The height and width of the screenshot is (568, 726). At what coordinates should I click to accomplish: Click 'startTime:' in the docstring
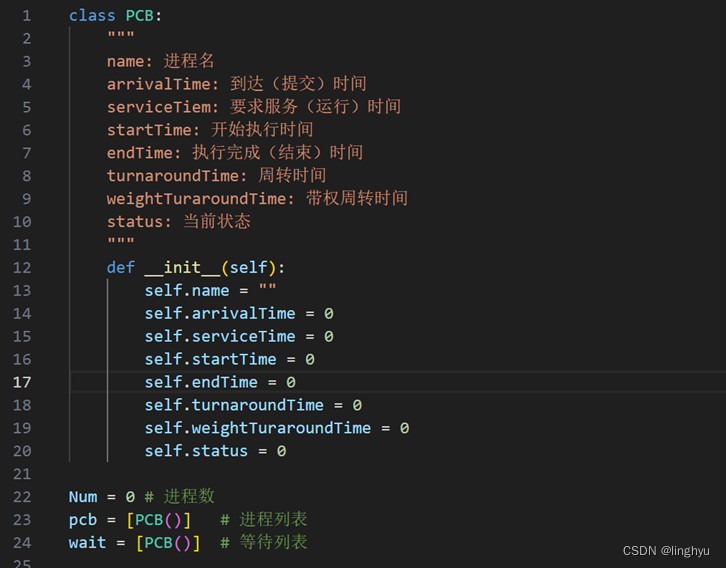154,130
